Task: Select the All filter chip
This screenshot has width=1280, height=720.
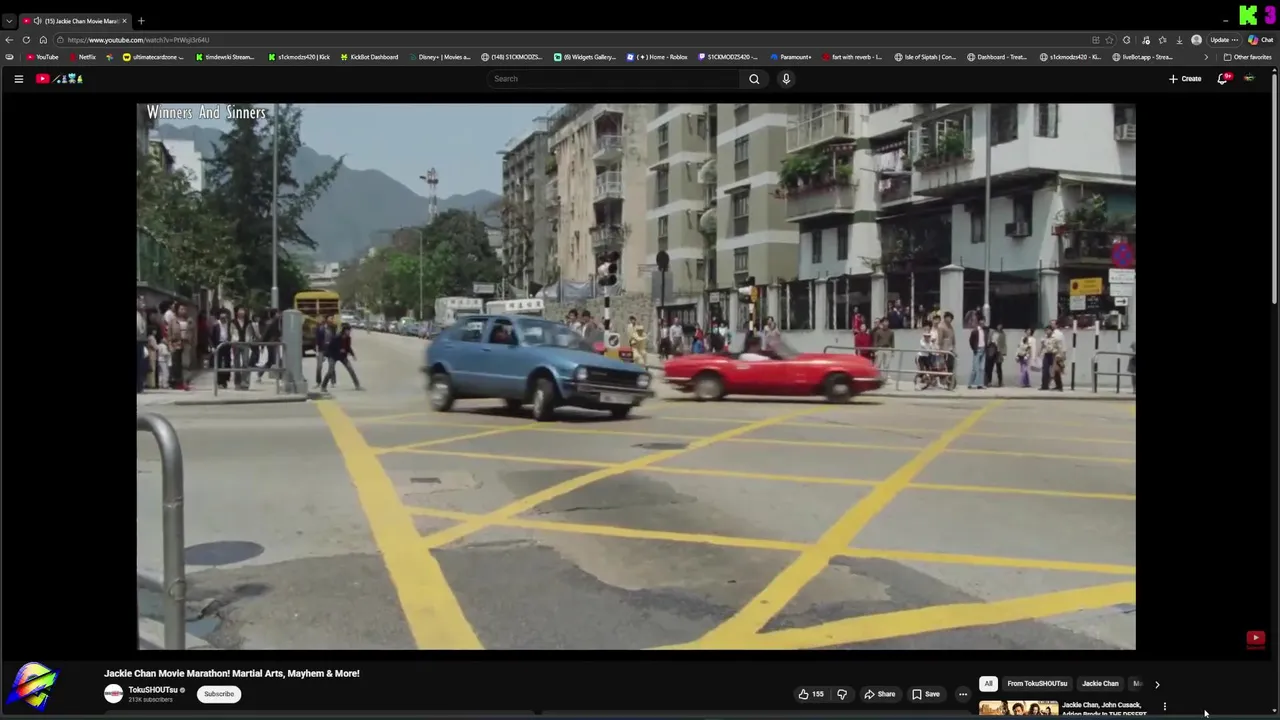Action: [988, 684]
